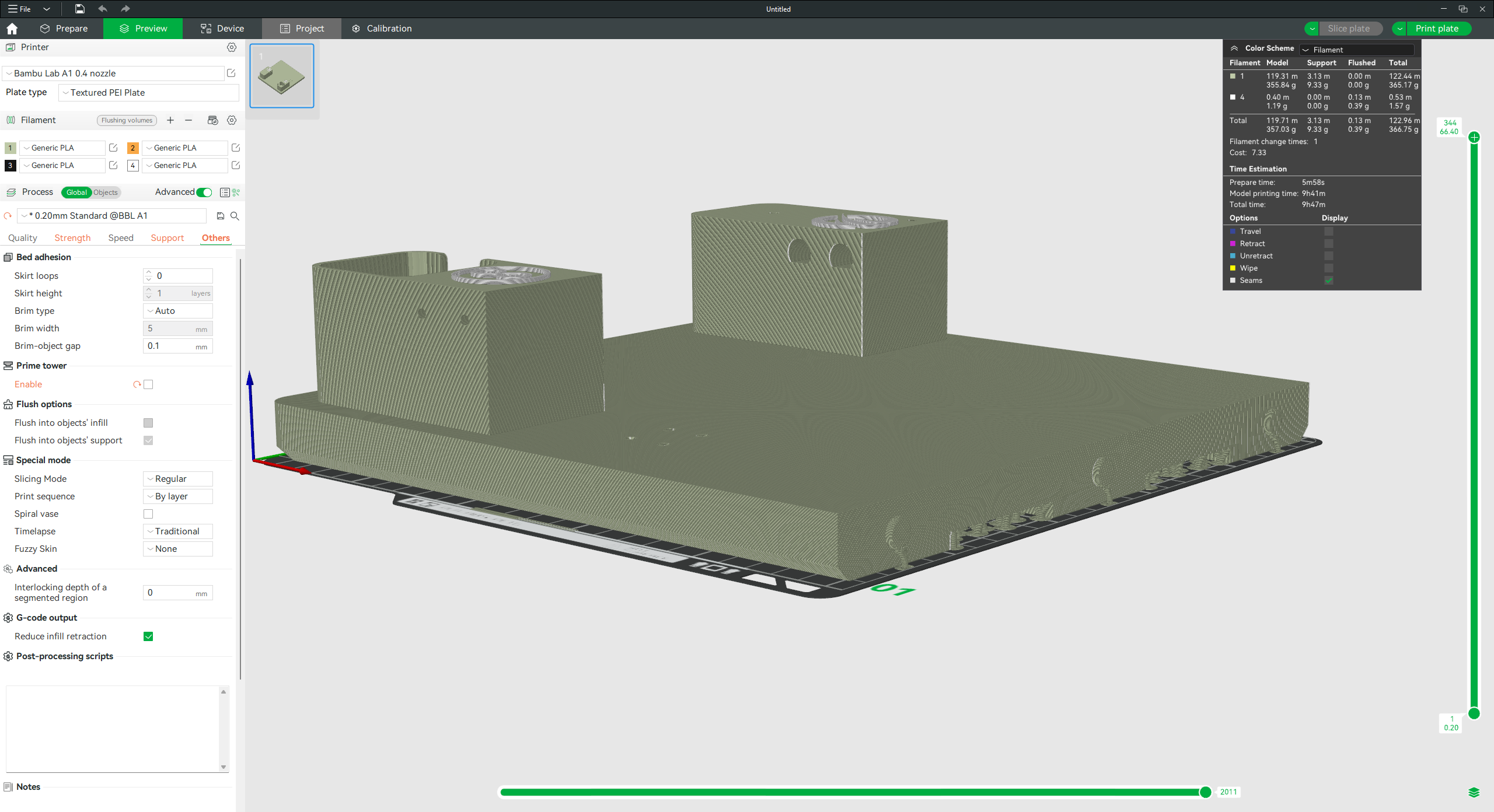Click the undo arrow icon

click(103, 9)
